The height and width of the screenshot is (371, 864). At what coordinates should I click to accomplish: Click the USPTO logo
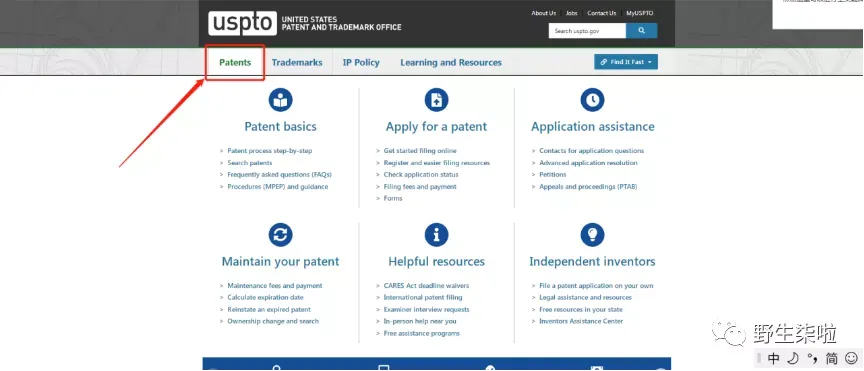[242, 23]
